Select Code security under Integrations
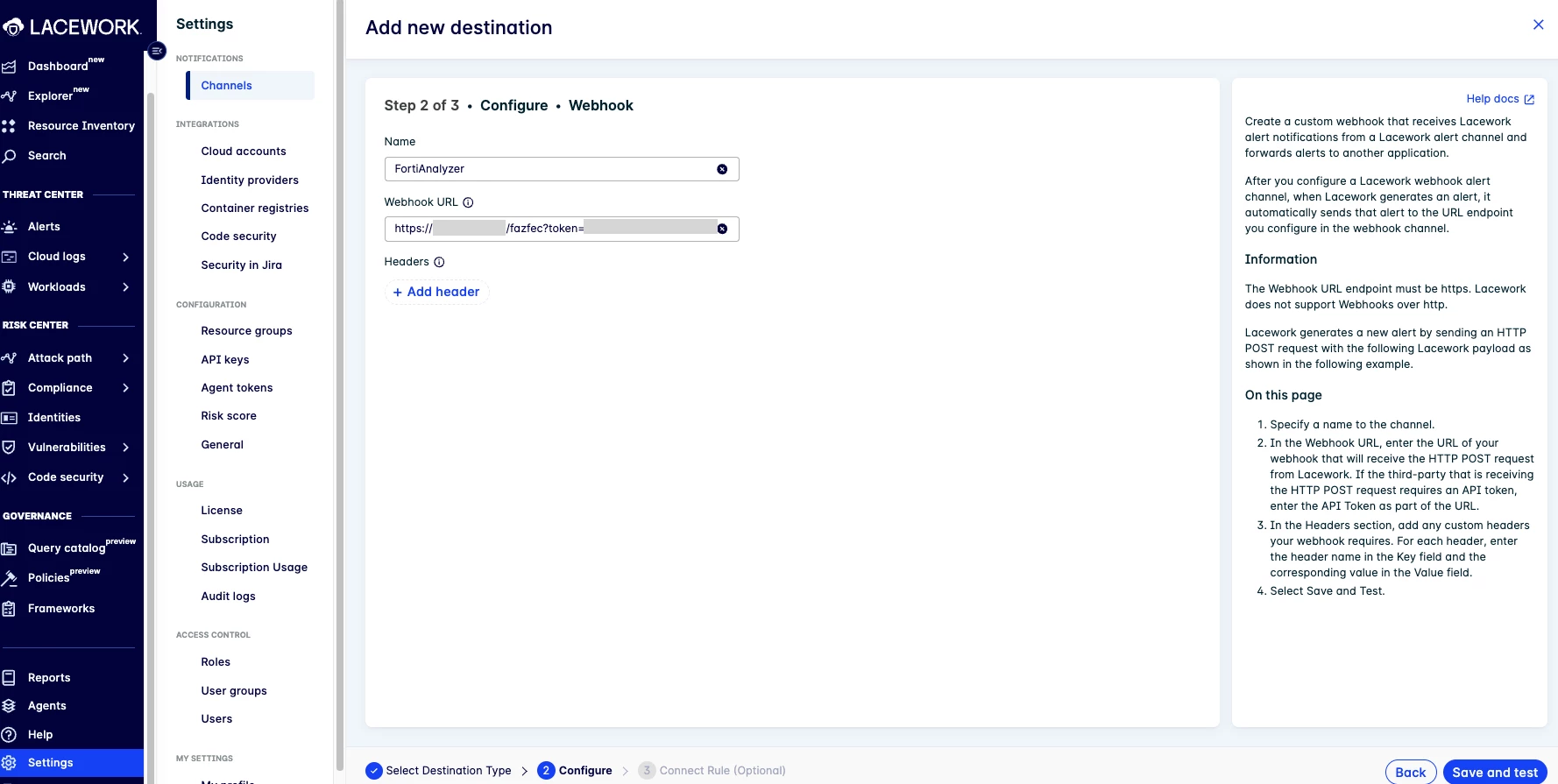 pyautogui.click(x=238, y=237)
